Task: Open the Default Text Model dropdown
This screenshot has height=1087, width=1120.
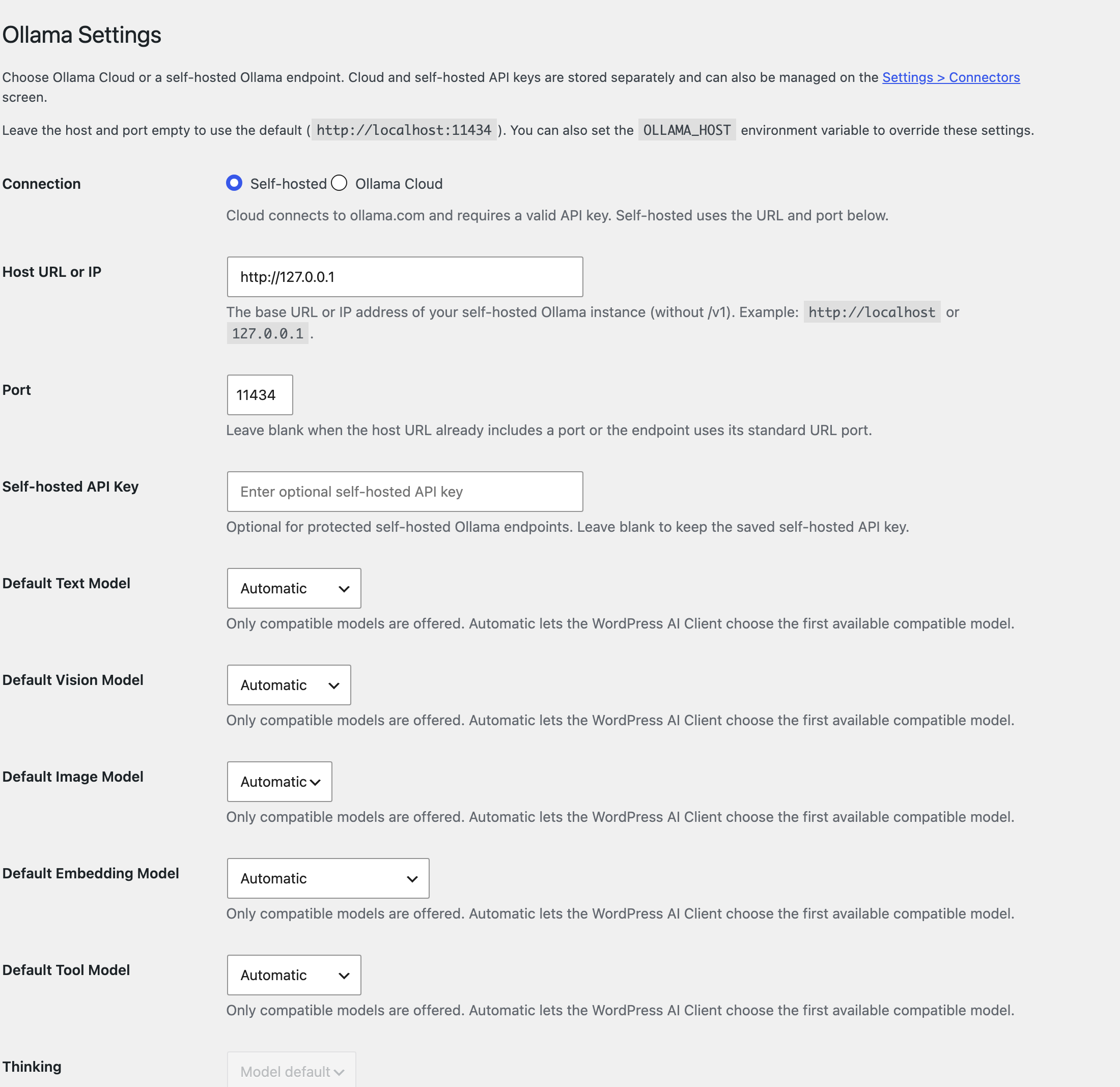Action: pos(294,588)
